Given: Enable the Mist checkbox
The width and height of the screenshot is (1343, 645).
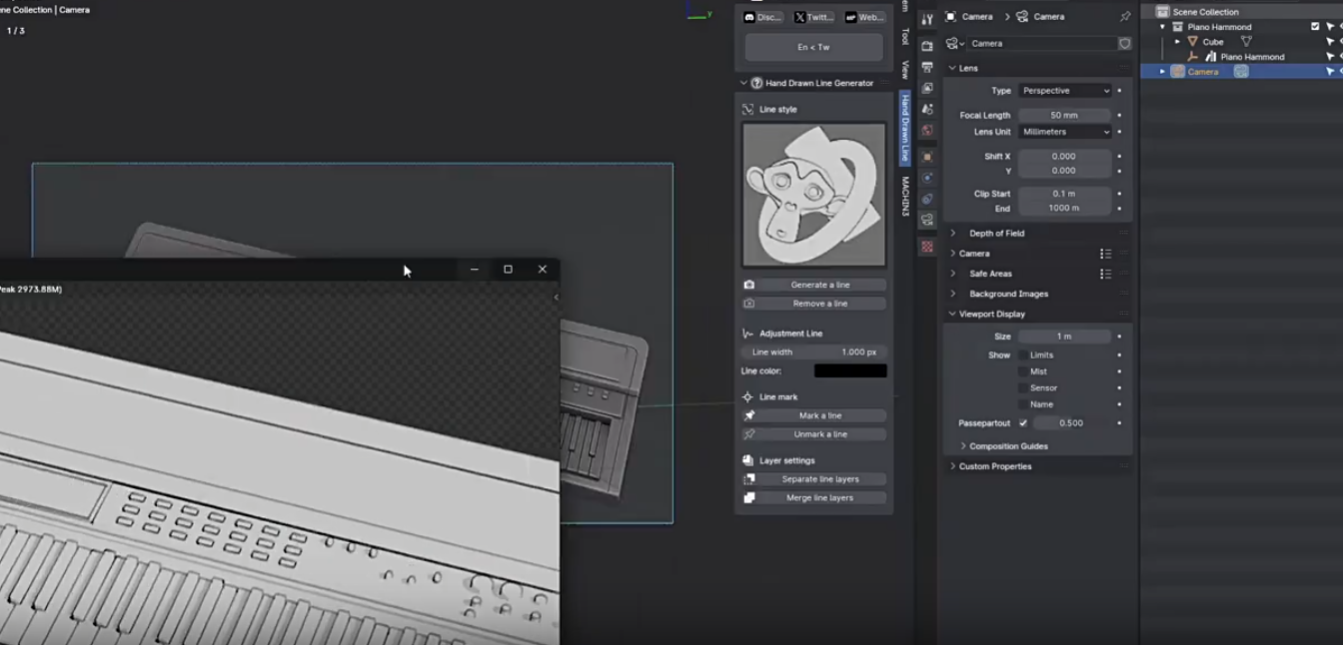Looking at the screenshot, I should point(1023,372).
